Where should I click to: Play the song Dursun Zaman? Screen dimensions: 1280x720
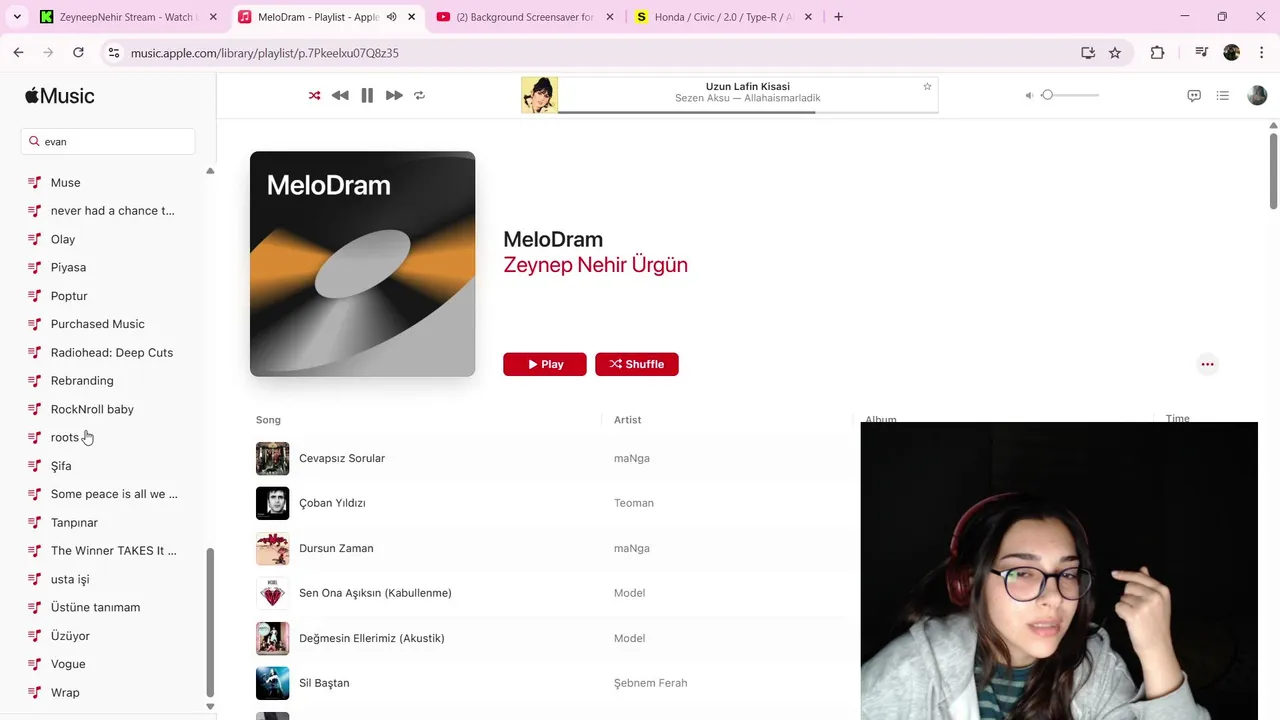336,548
